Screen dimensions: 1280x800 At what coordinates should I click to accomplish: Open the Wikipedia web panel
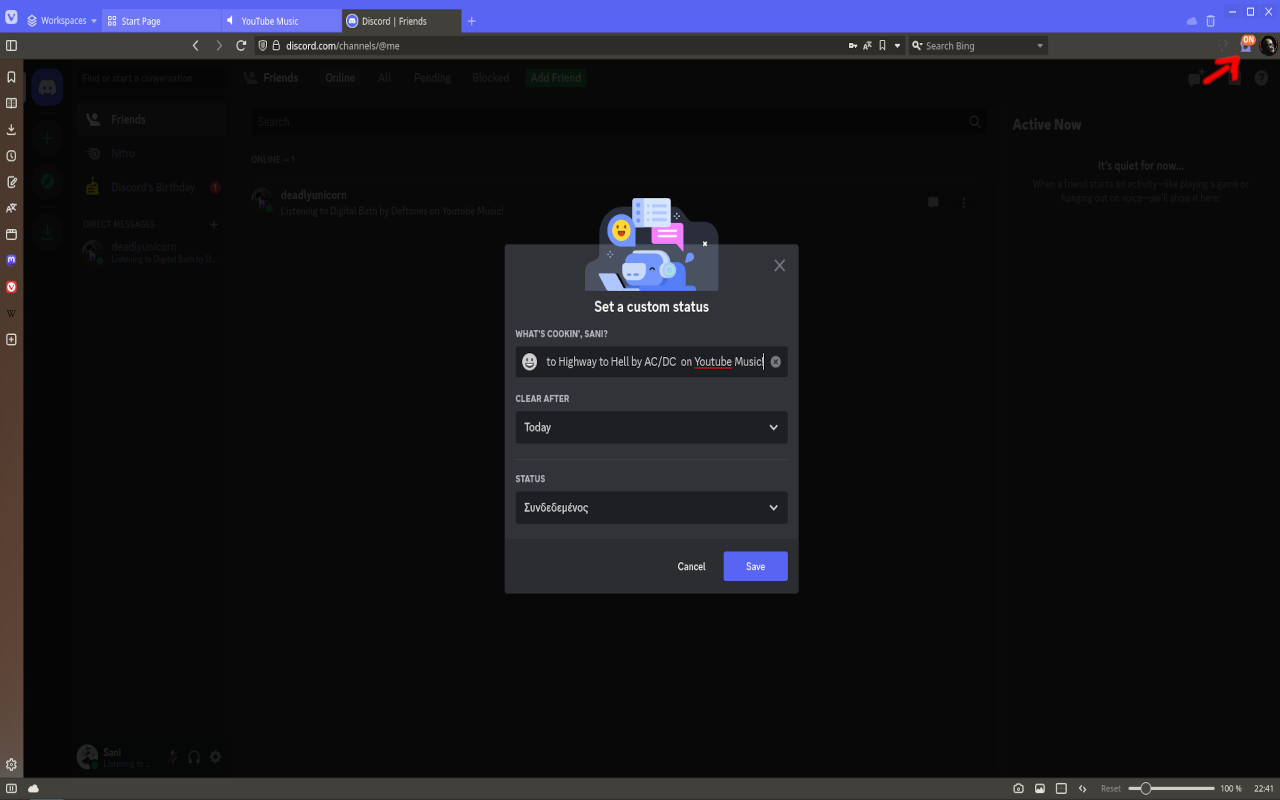point(11,313)
